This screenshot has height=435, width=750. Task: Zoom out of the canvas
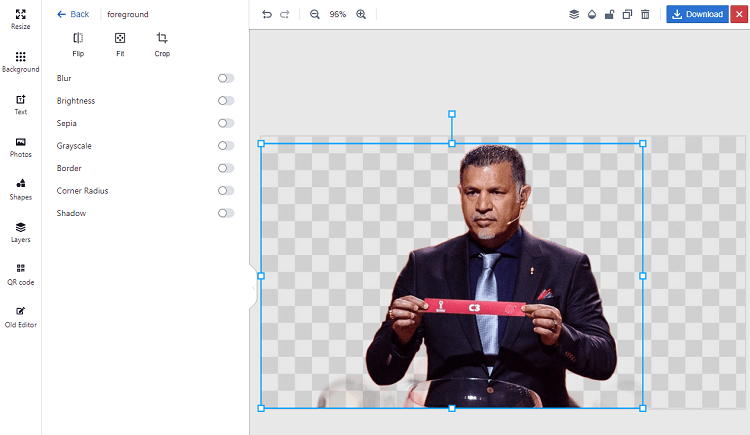coord(314,14)
